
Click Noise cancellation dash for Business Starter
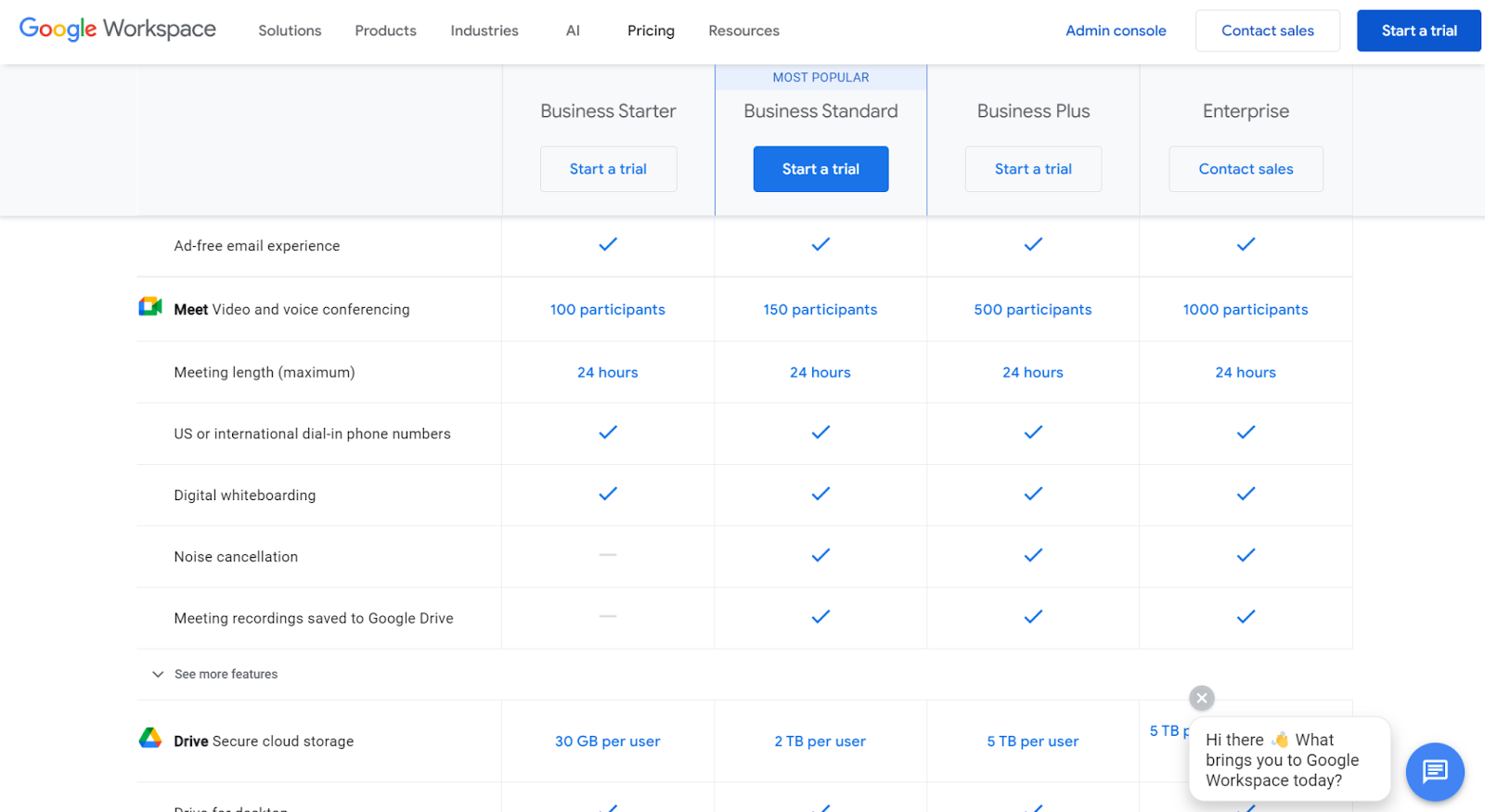click(x=608, y=554)
